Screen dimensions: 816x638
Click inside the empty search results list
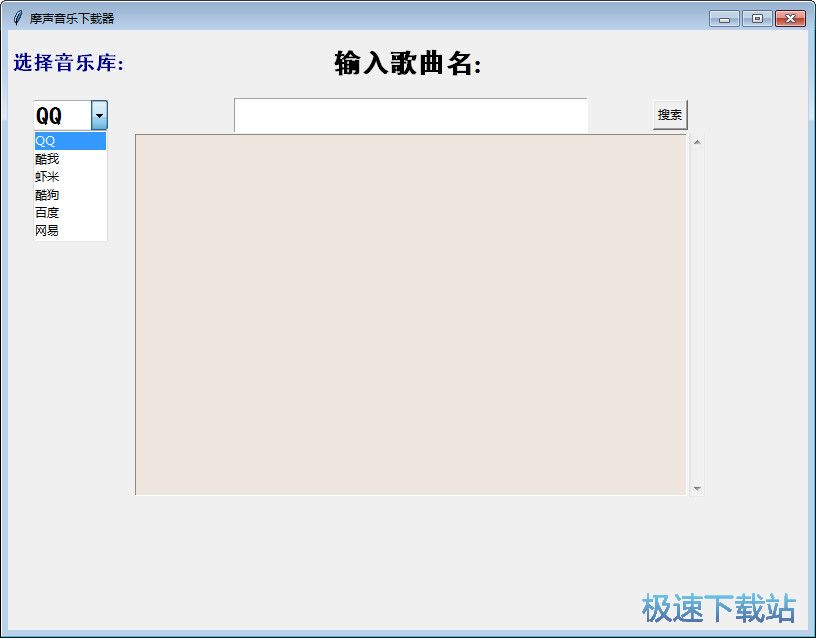coord(410,314)
